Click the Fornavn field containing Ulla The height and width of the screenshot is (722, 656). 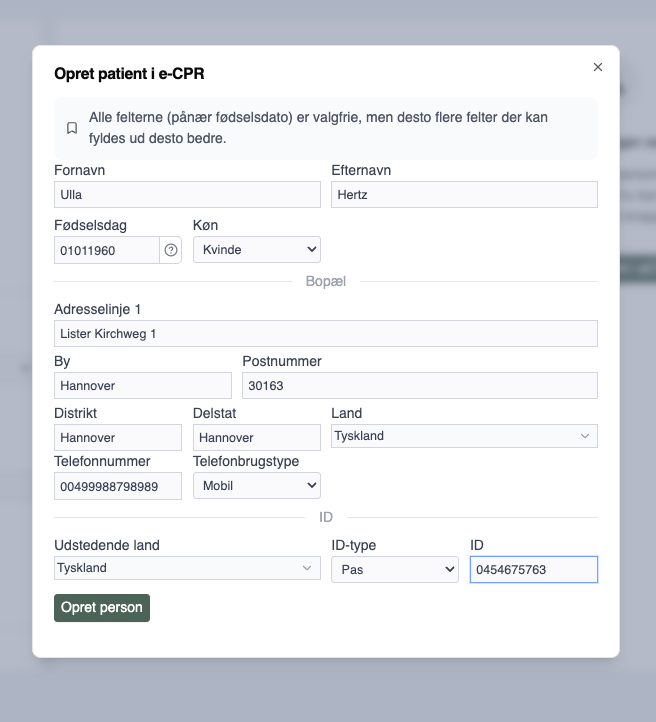187,195
